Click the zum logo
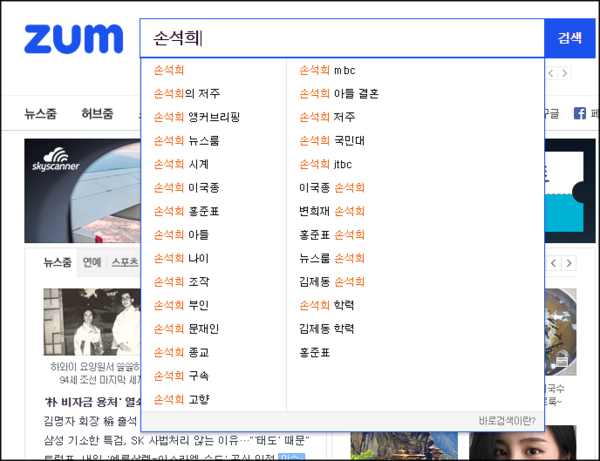600x461 pixels. [x=73, y=38]
